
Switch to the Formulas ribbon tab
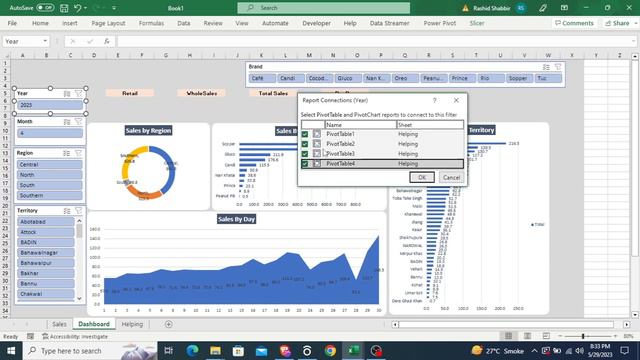point(151,23)
